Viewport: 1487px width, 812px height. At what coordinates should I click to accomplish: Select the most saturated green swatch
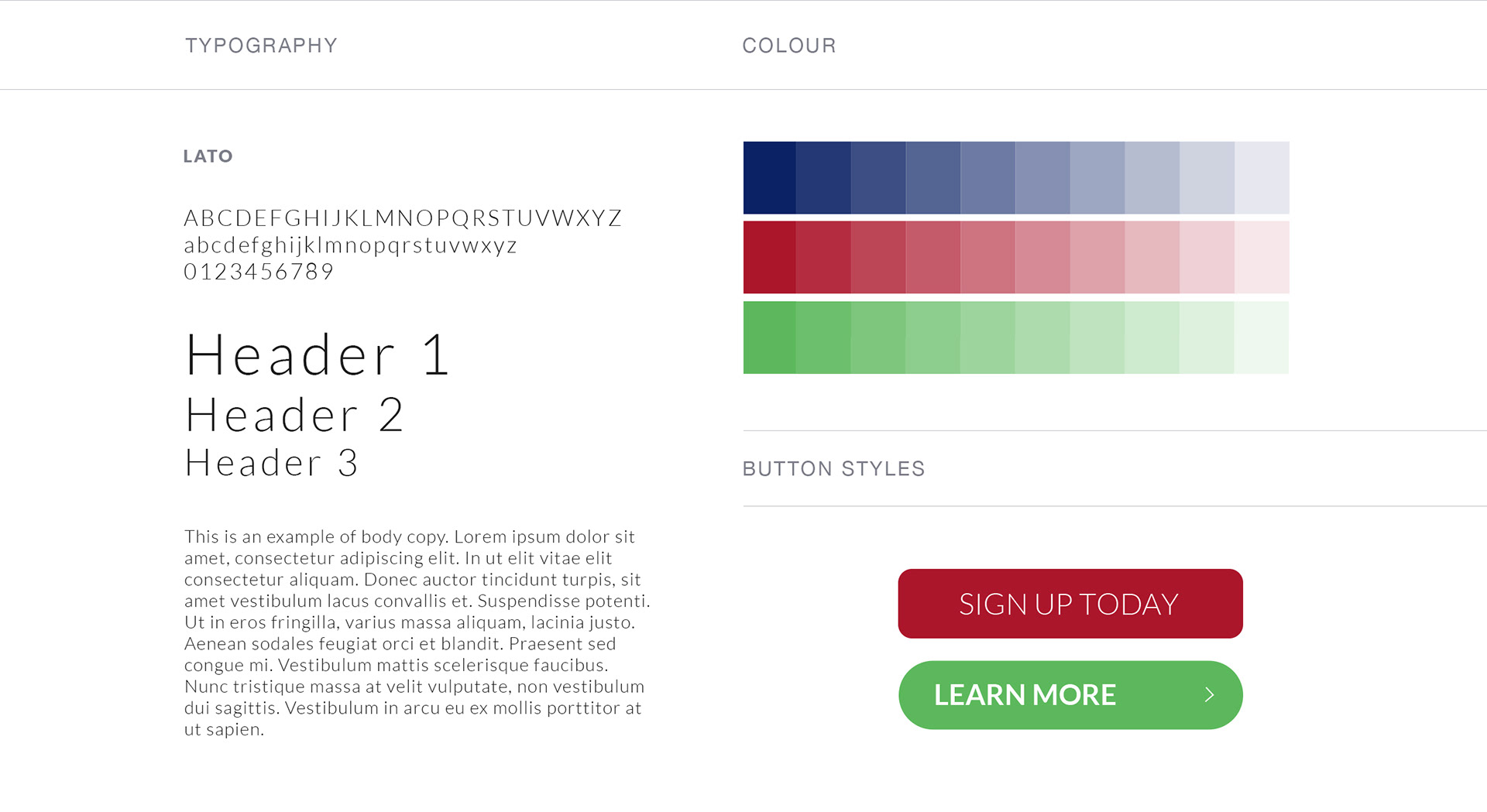(770, 337)
